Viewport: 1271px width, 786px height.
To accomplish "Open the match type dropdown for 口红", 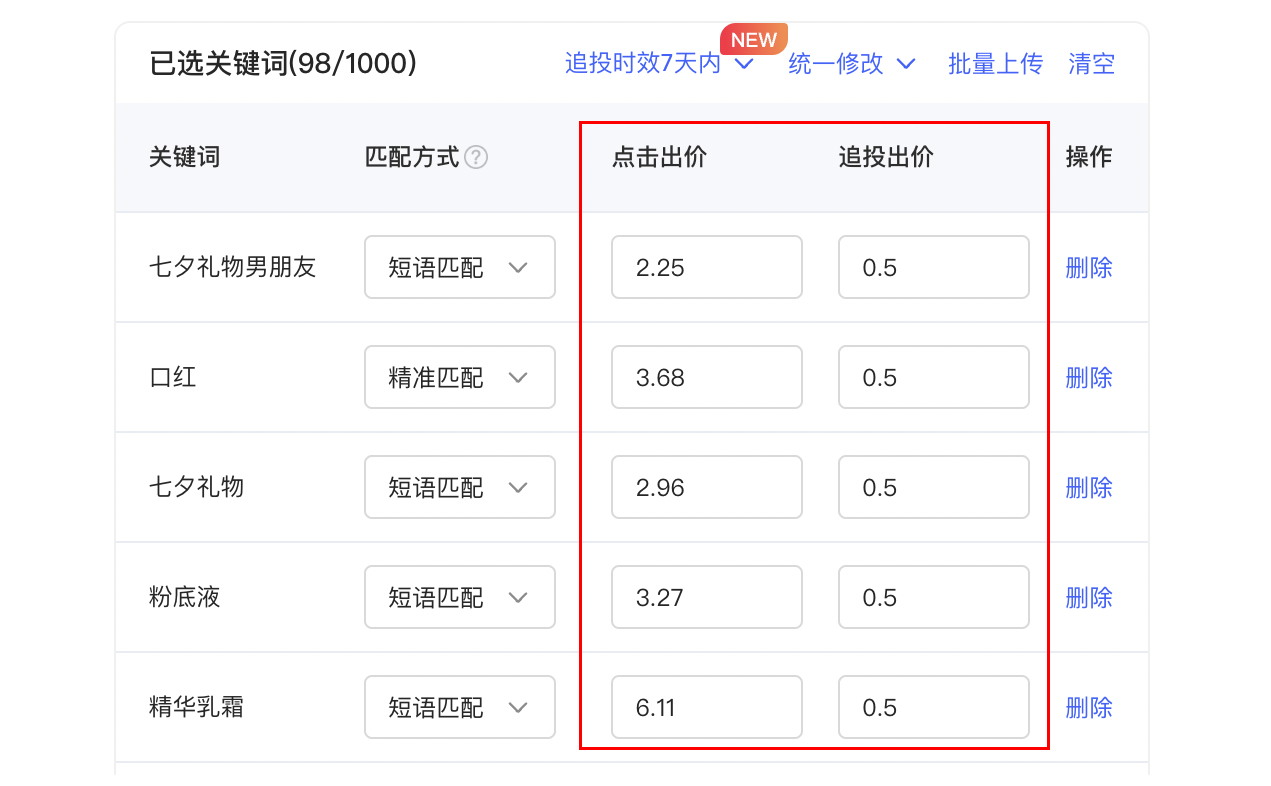I will pyautogui.click(x=459, y=377).
